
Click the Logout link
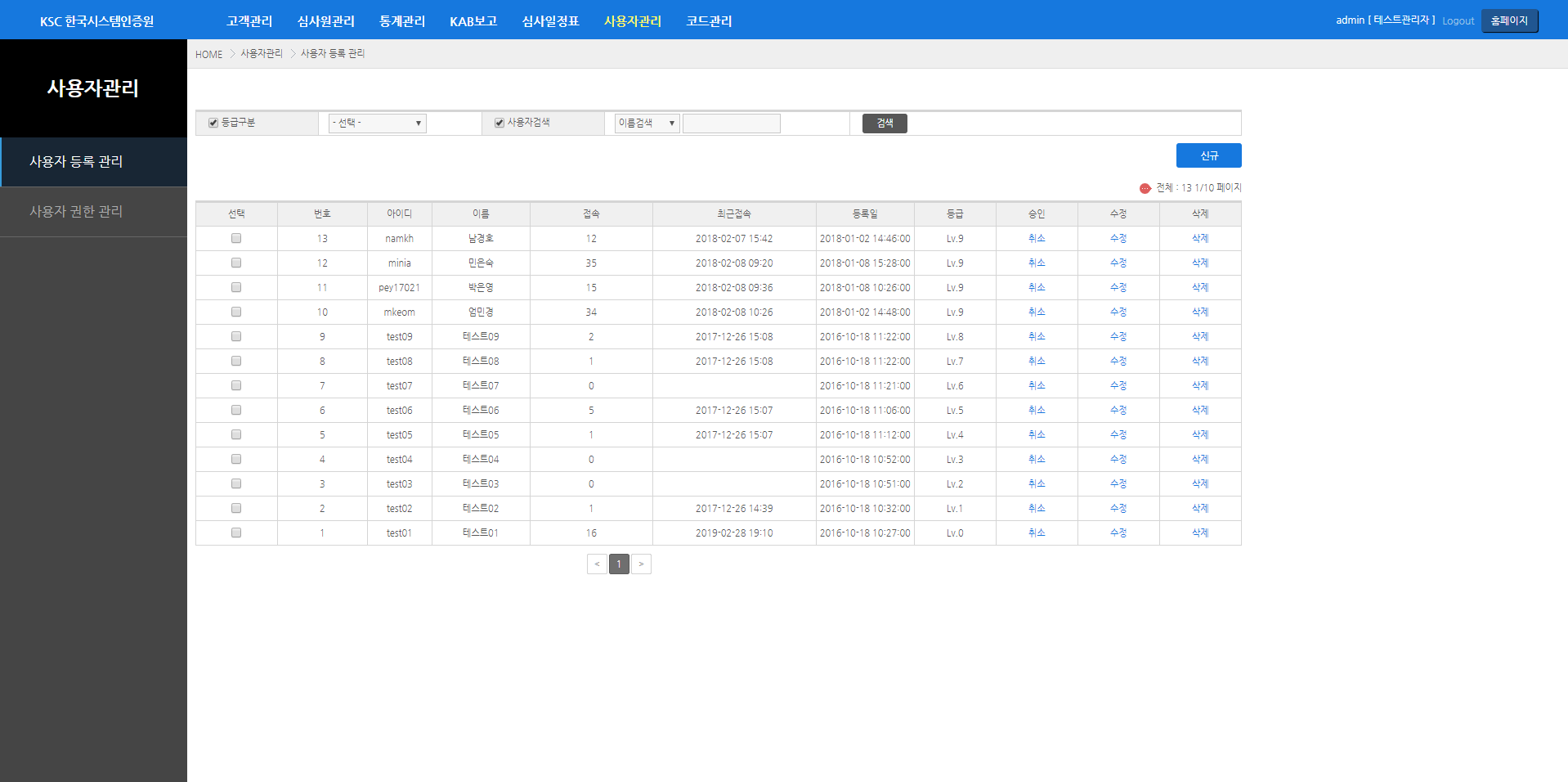(1458, 21)
